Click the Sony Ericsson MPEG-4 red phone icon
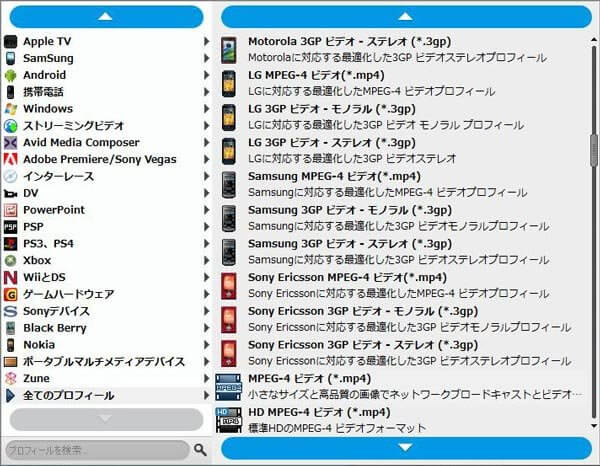 [229, 286]
